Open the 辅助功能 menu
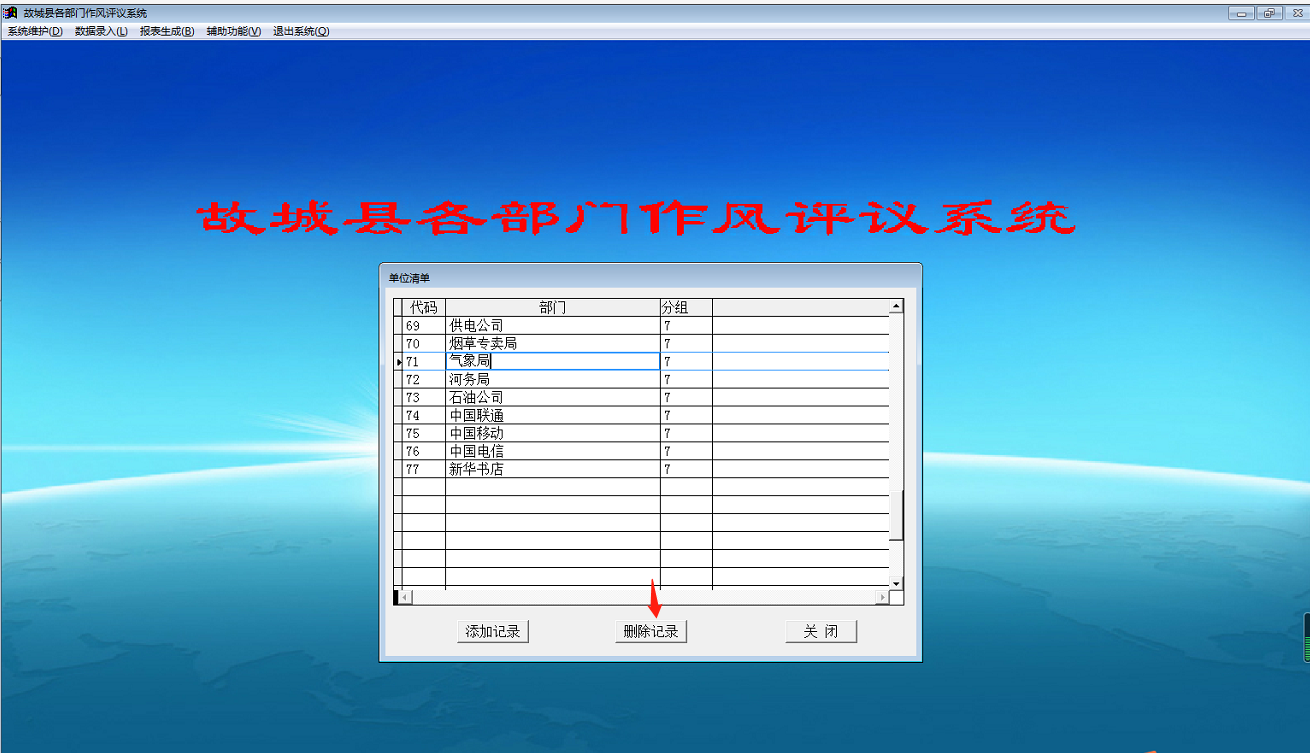 coord(233,31)
